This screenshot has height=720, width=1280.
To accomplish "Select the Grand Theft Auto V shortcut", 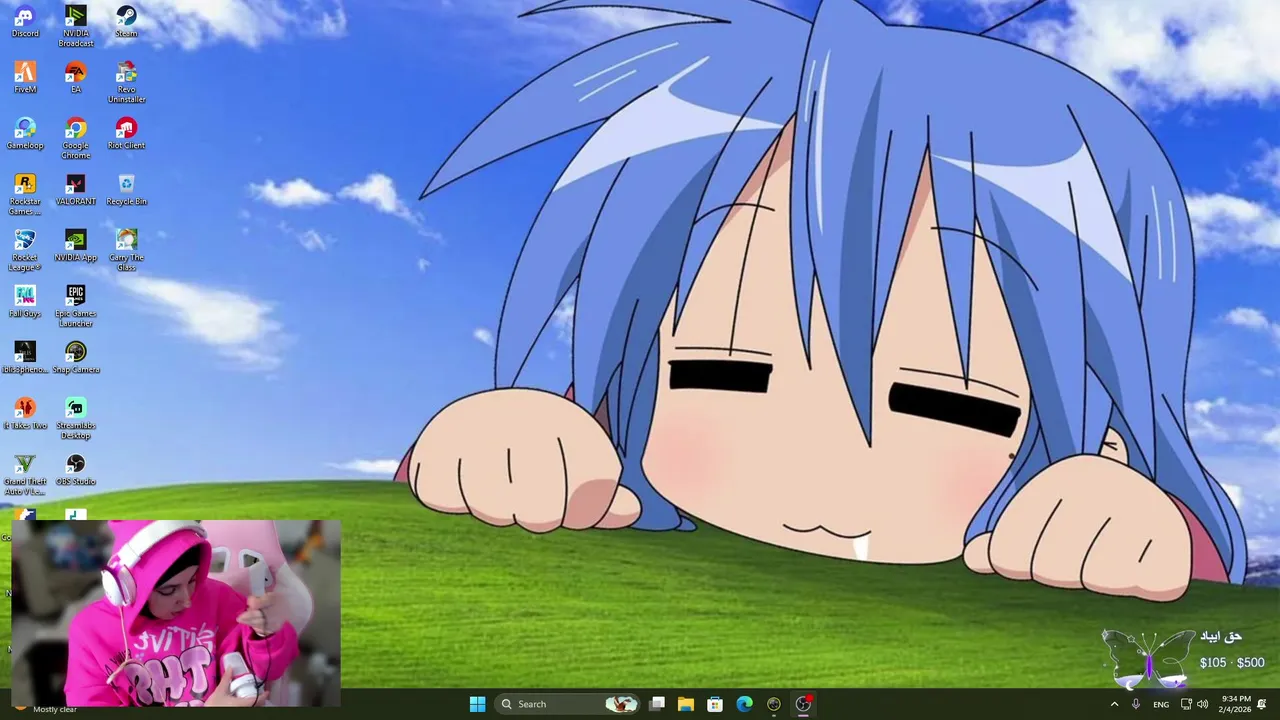I will 25,475.
